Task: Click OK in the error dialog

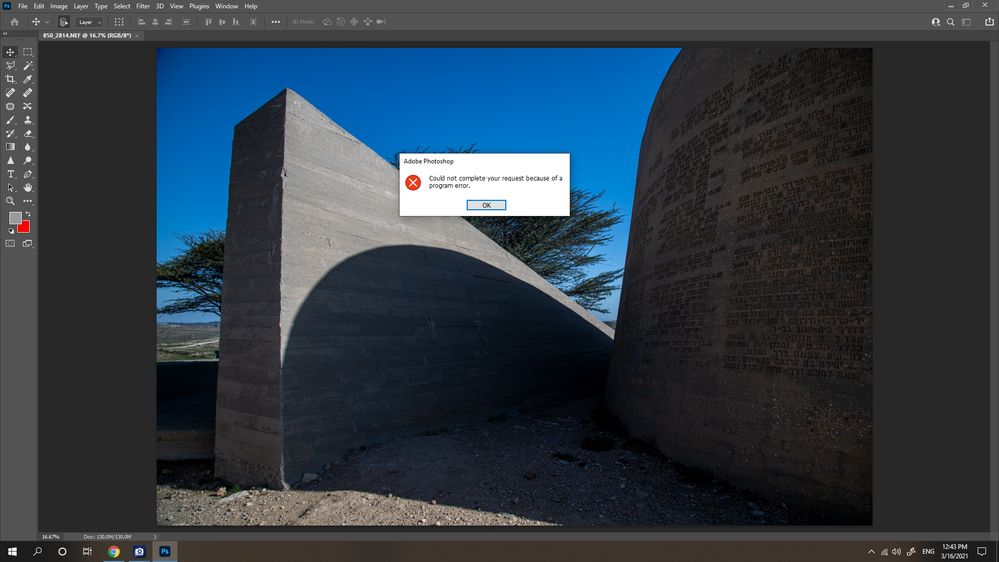Action: click(486, 205)
